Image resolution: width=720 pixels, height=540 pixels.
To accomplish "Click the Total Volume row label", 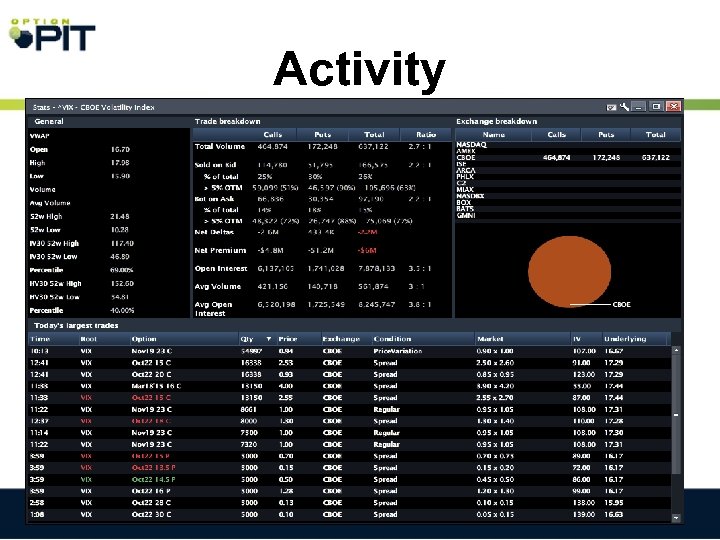I will [219, 146].
